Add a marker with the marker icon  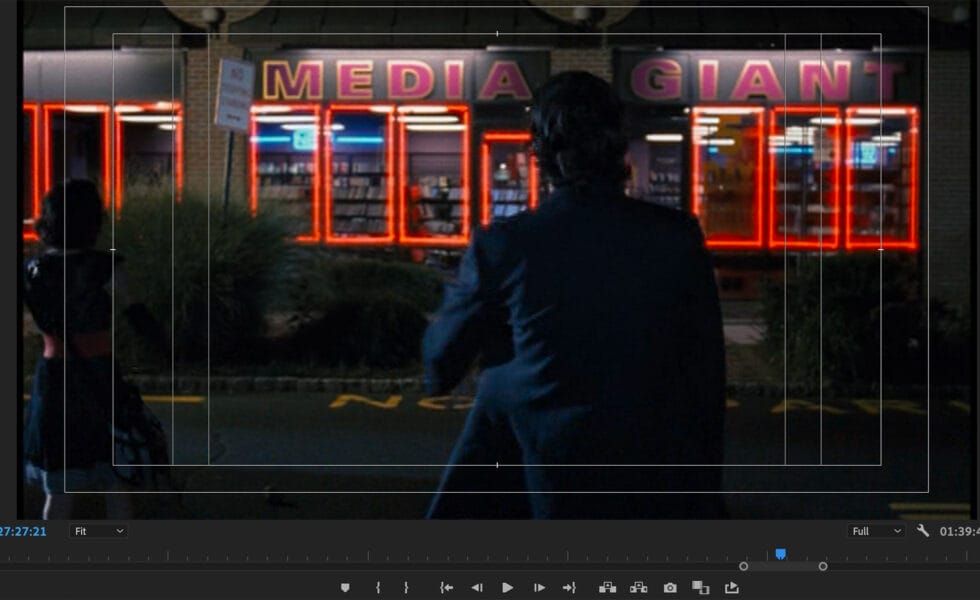pos(345,588)
